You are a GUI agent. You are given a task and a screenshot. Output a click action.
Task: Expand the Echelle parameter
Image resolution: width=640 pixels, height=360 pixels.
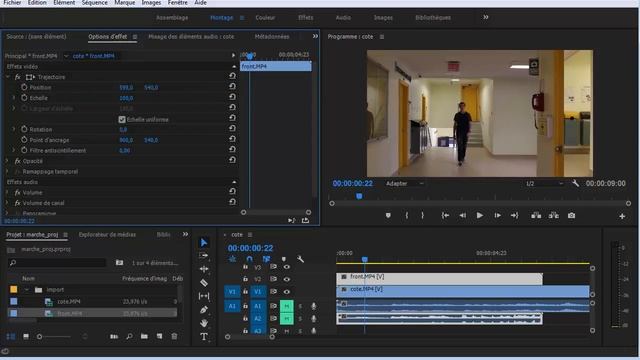(x=13, y=98)
